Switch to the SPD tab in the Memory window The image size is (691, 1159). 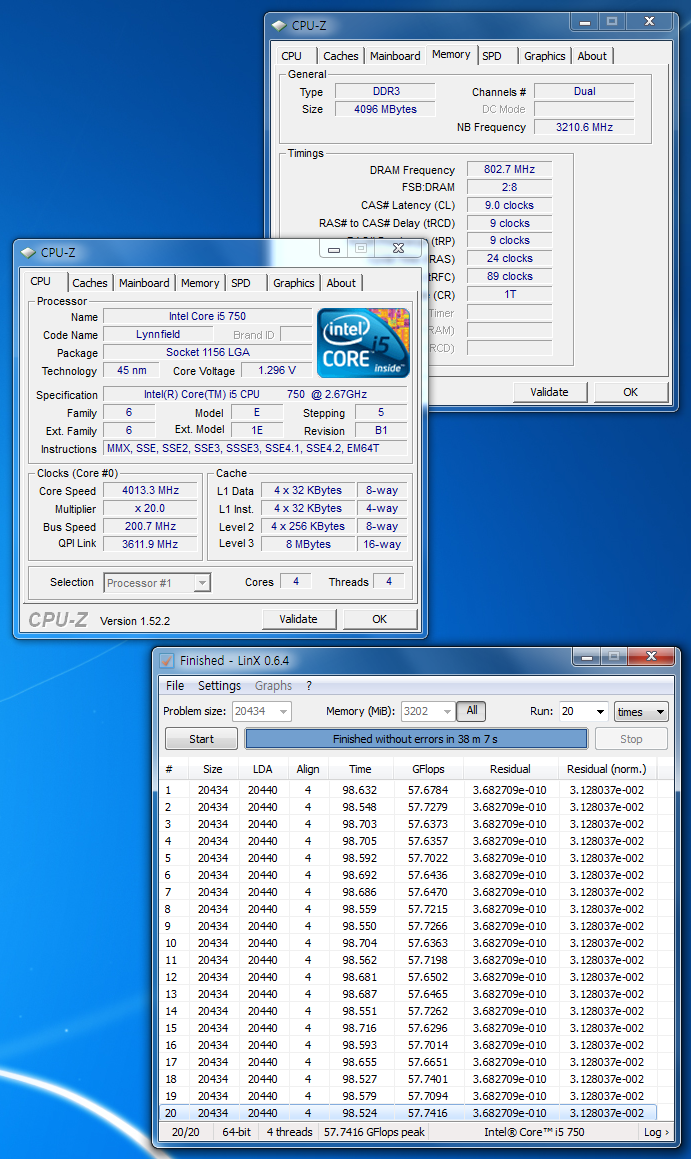click(x=492, y=56)
